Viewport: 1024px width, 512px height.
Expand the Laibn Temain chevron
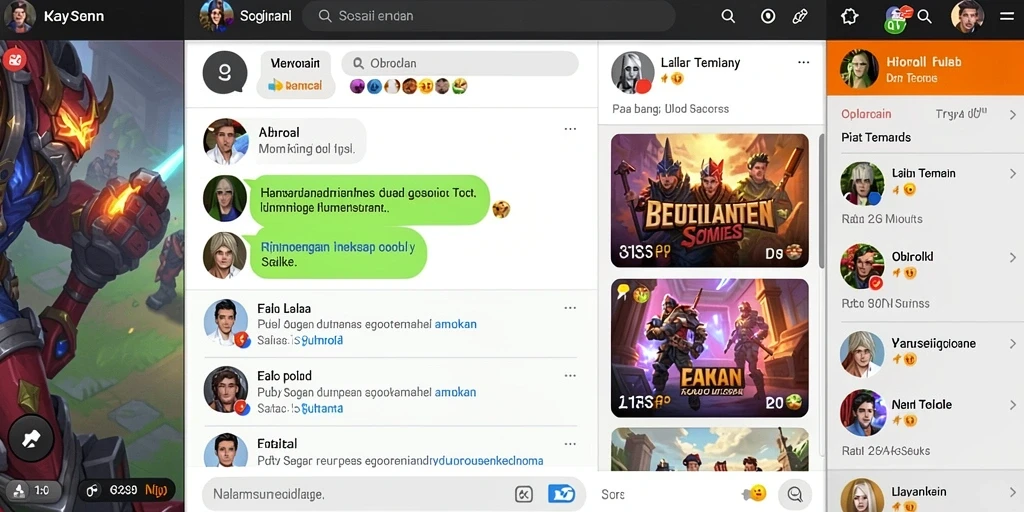click(x=1013, y=174)
